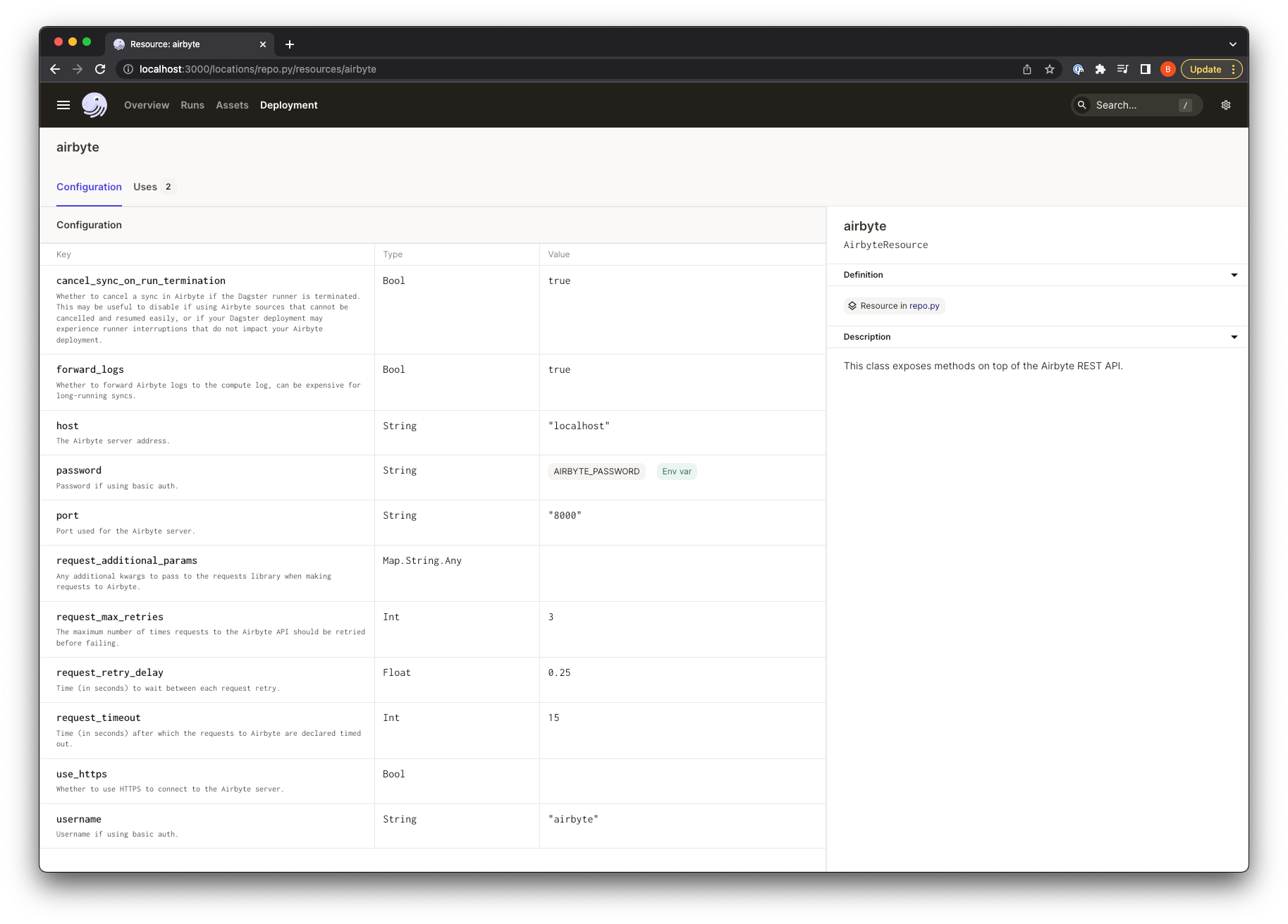The image size is (1288, 924).
Task: Collapse the Description section
Action: (1234, 337)
